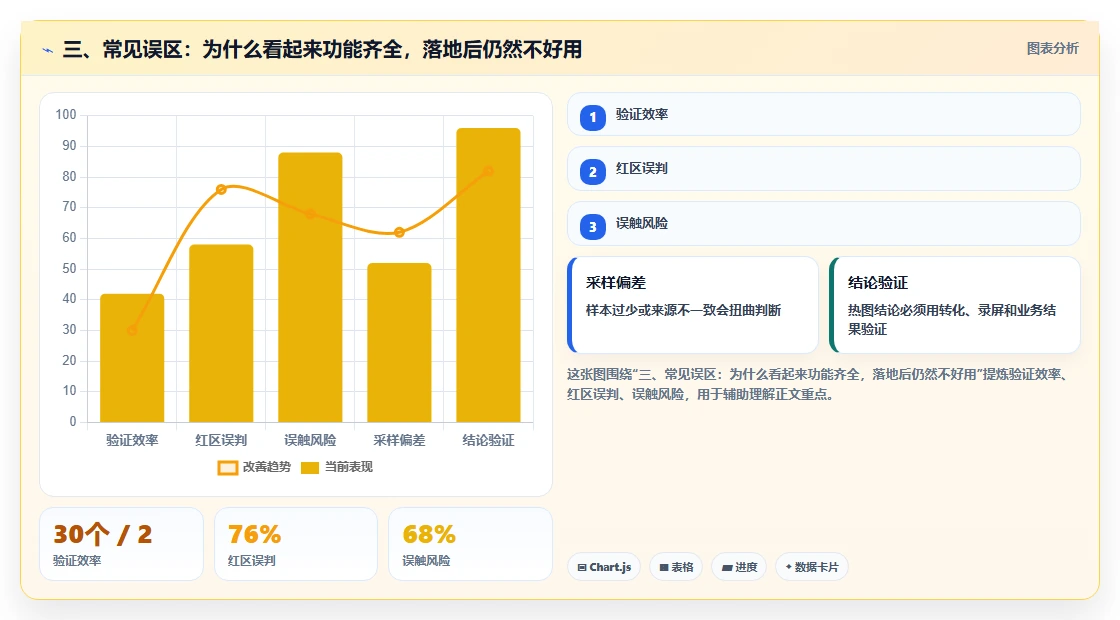The height and width of the screenshot is (620, 1120).
Task: Click the 采样偏差 x-axis label
Action: tap(399, 441)
